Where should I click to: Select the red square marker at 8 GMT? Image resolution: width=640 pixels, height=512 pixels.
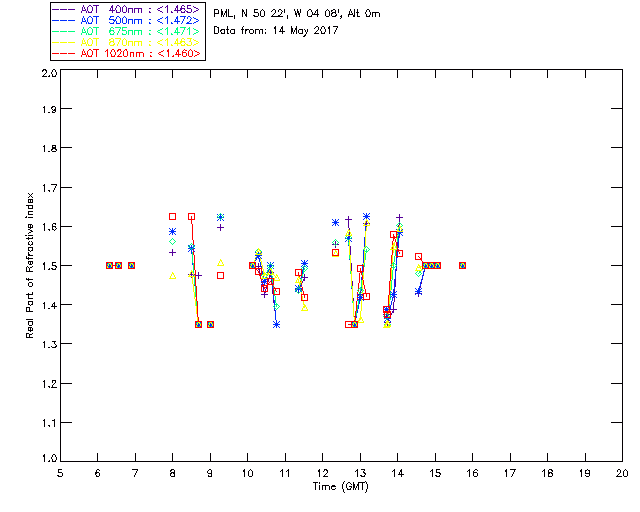(173, 217)
